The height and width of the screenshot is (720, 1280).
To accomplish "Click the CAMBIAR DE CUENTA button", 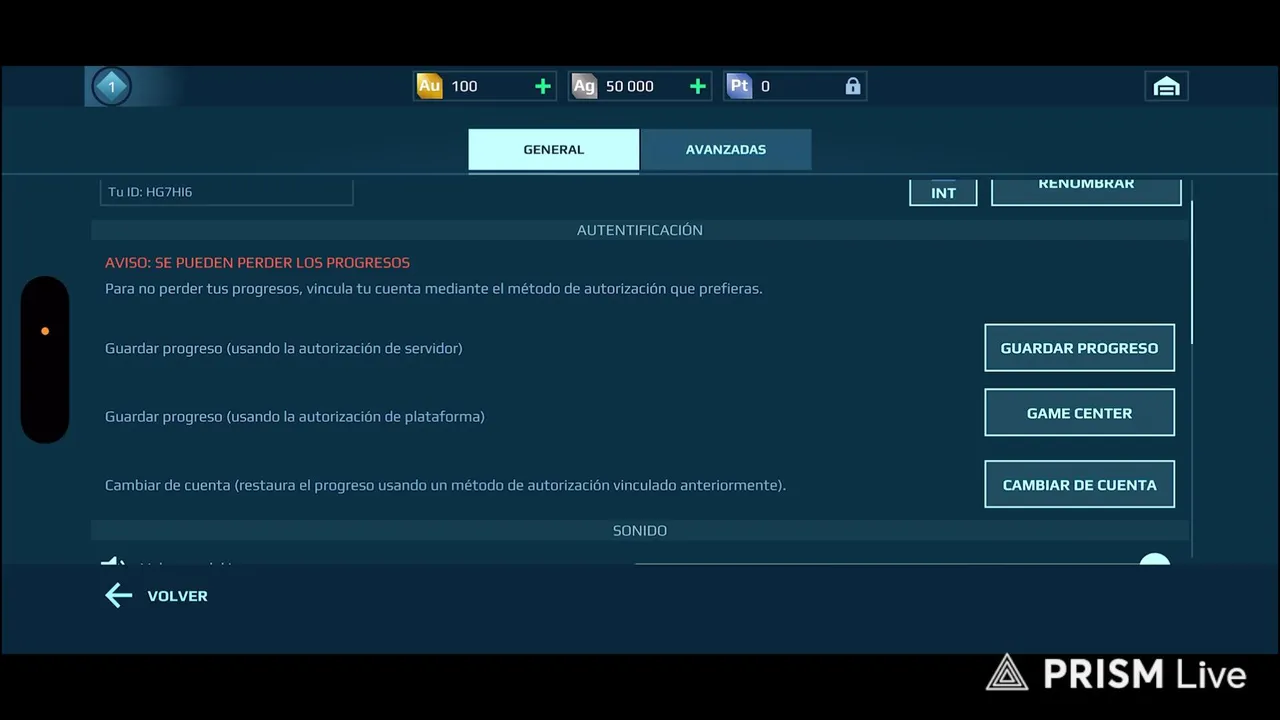I will (1080, 485).
